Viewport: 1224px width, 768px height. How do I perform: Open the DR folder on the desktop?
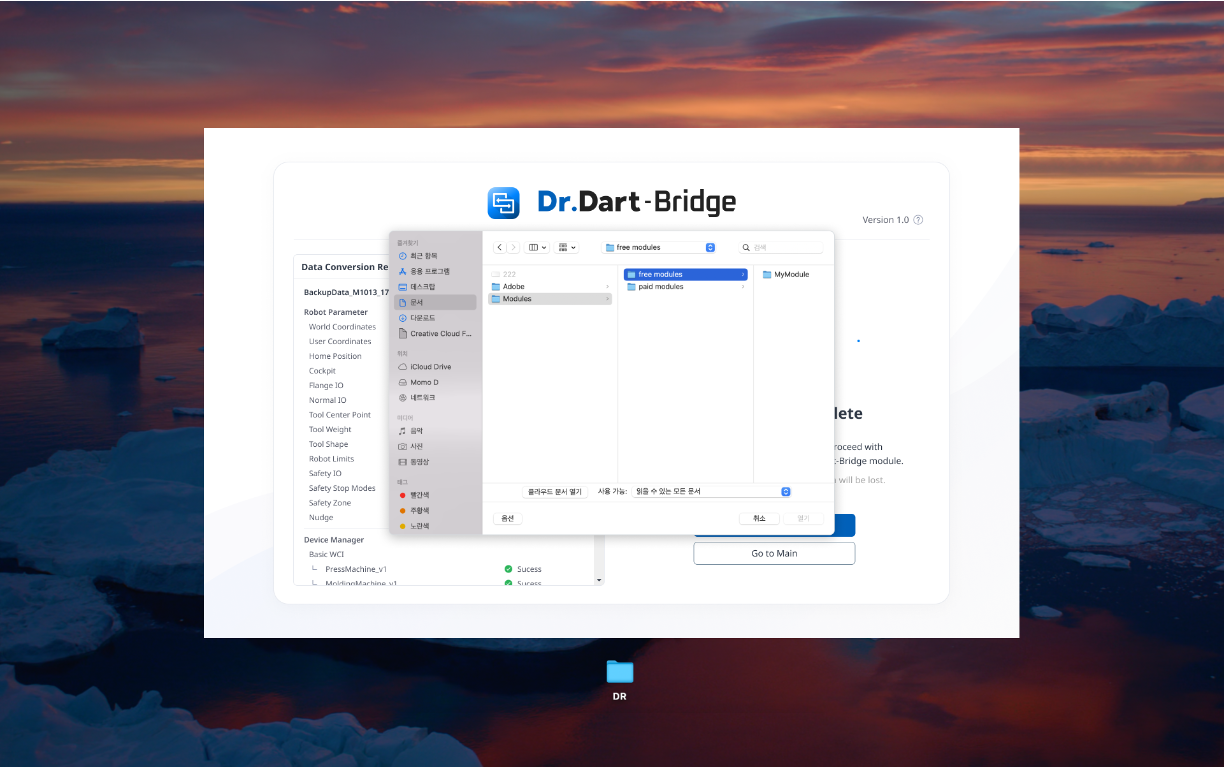[619, 672]
